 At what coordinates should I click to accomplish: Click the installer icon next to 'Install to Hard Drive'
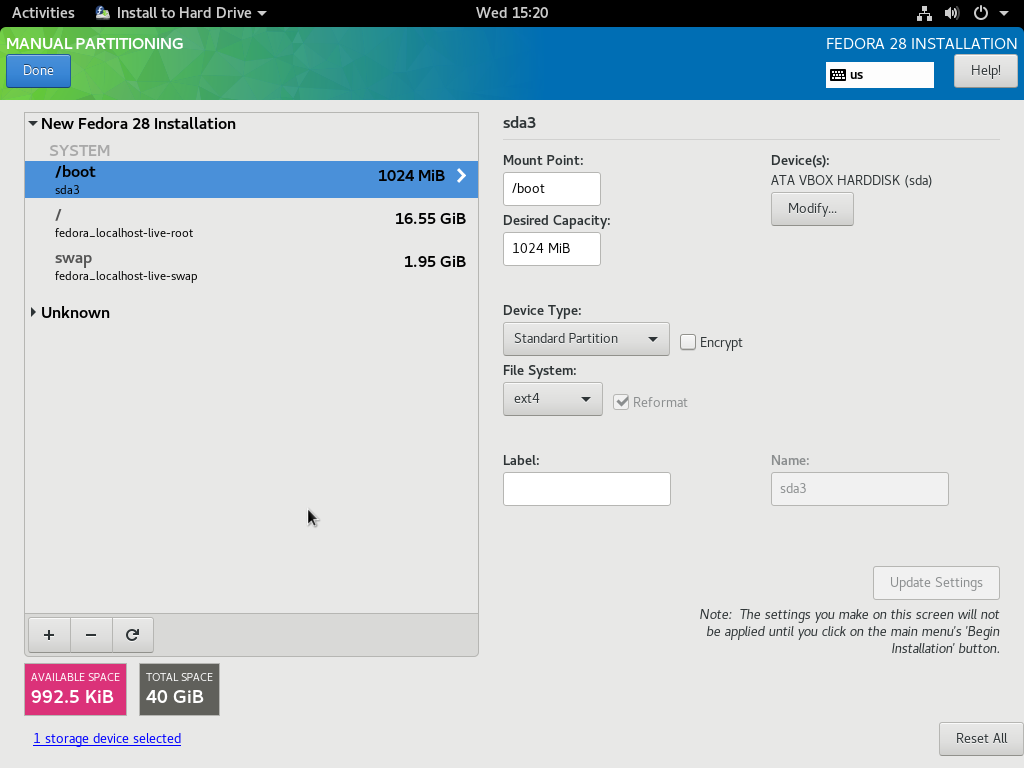pos(103,13)
